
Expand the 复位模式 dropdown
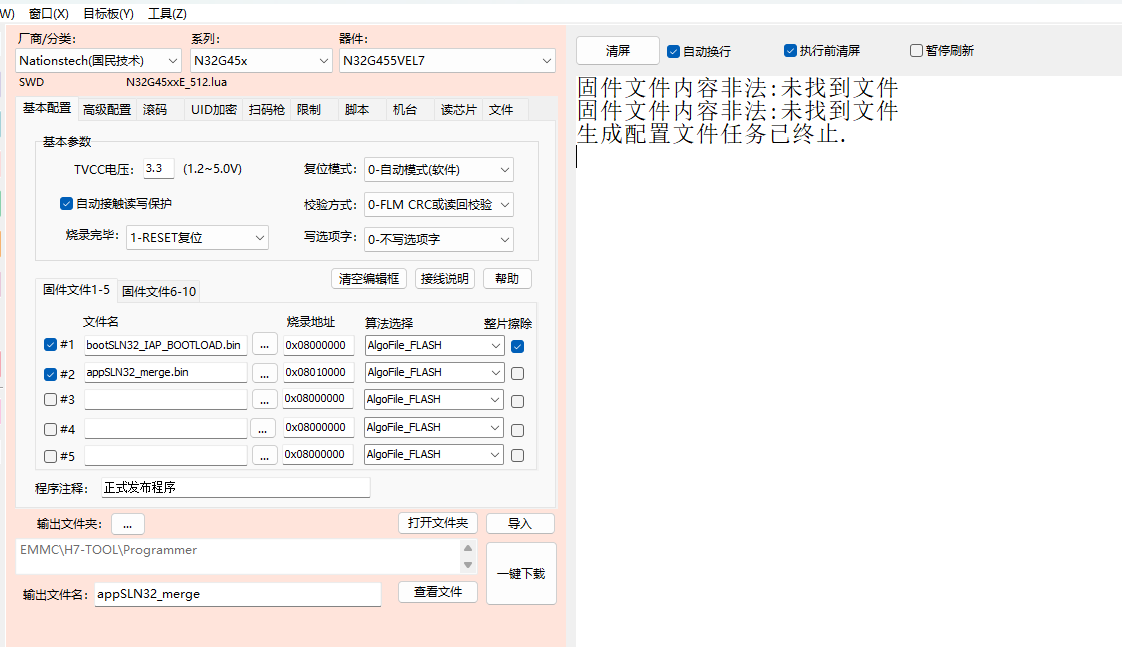click(x=439, y=170)
